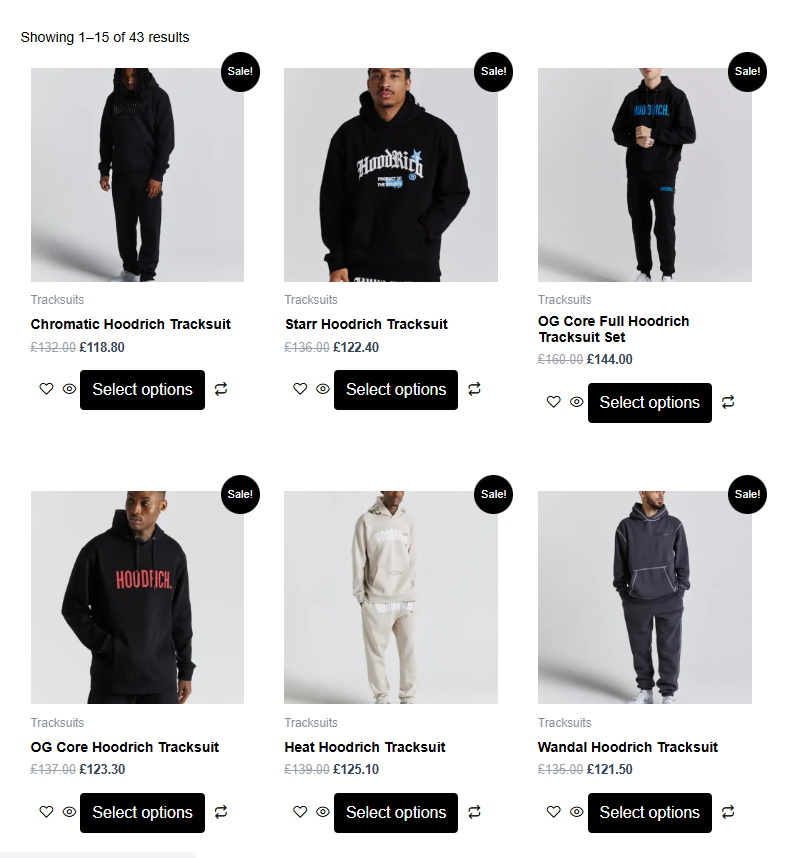Wishlist heart for Starr Hoodrich Tracksuit
The width and height of the screenshot is (794, 858).
pyautogui.click(x=300, y=389)
